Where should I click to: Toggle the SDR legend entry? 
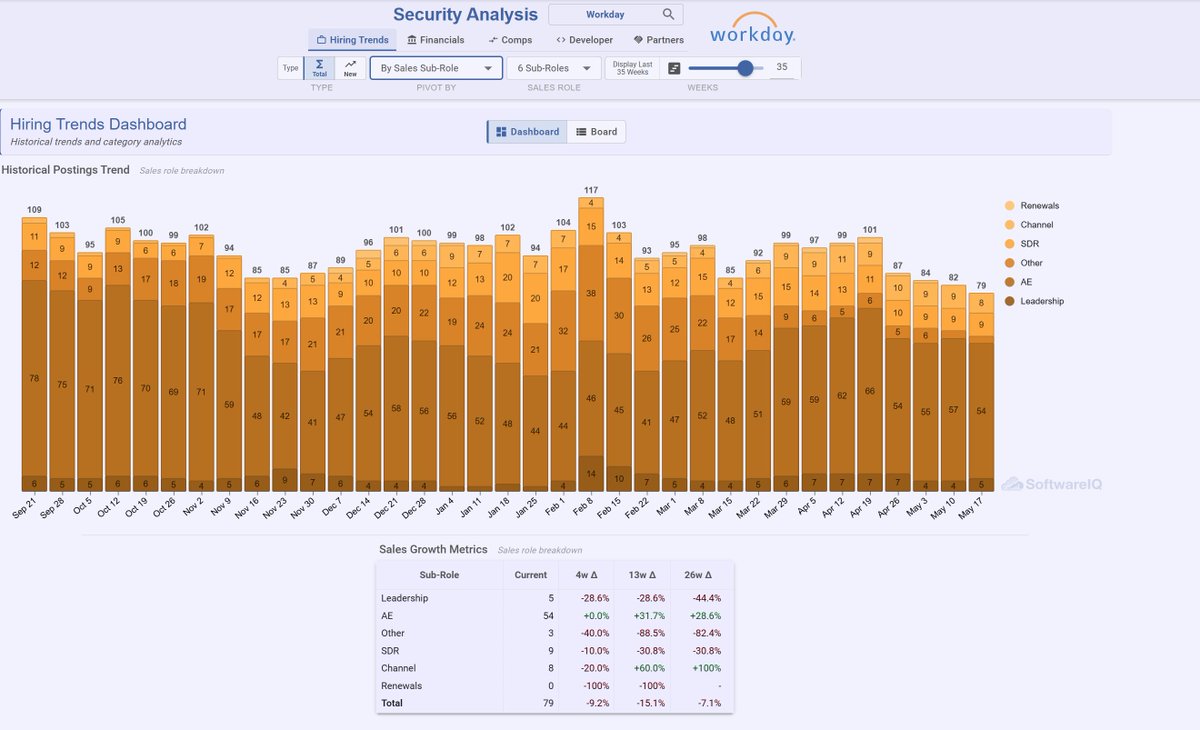(x=1023, y=244)
